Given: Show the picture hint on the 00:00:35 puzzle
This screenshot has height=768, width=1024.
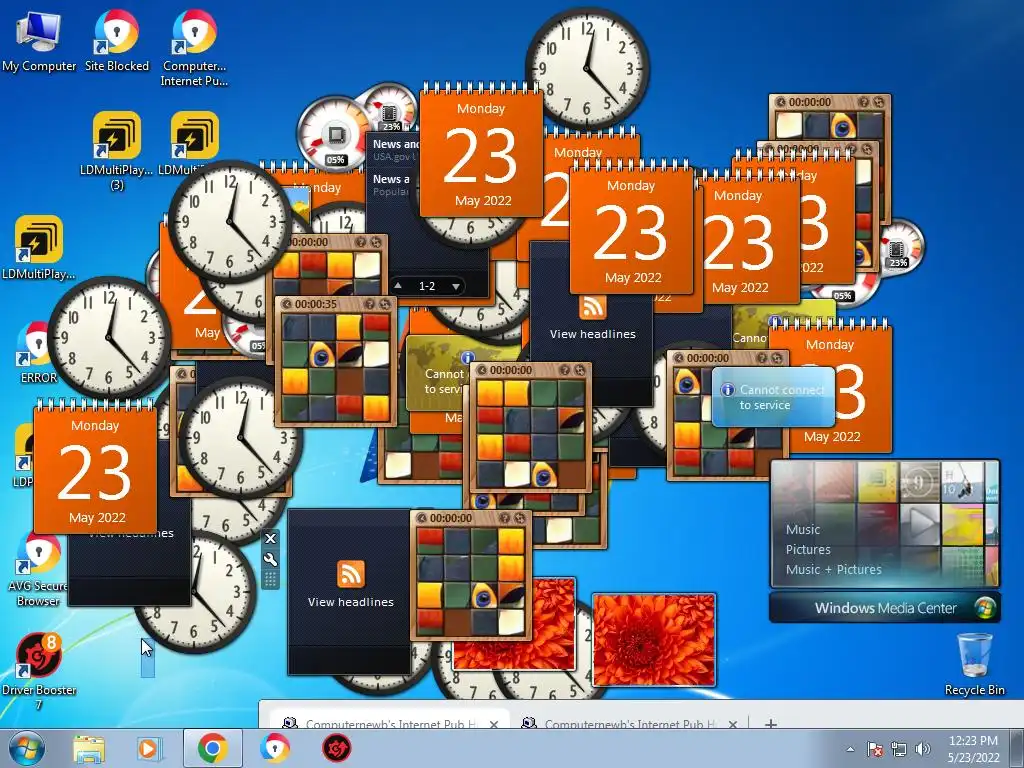Looking at the screenshot, I should pos(370,304).
